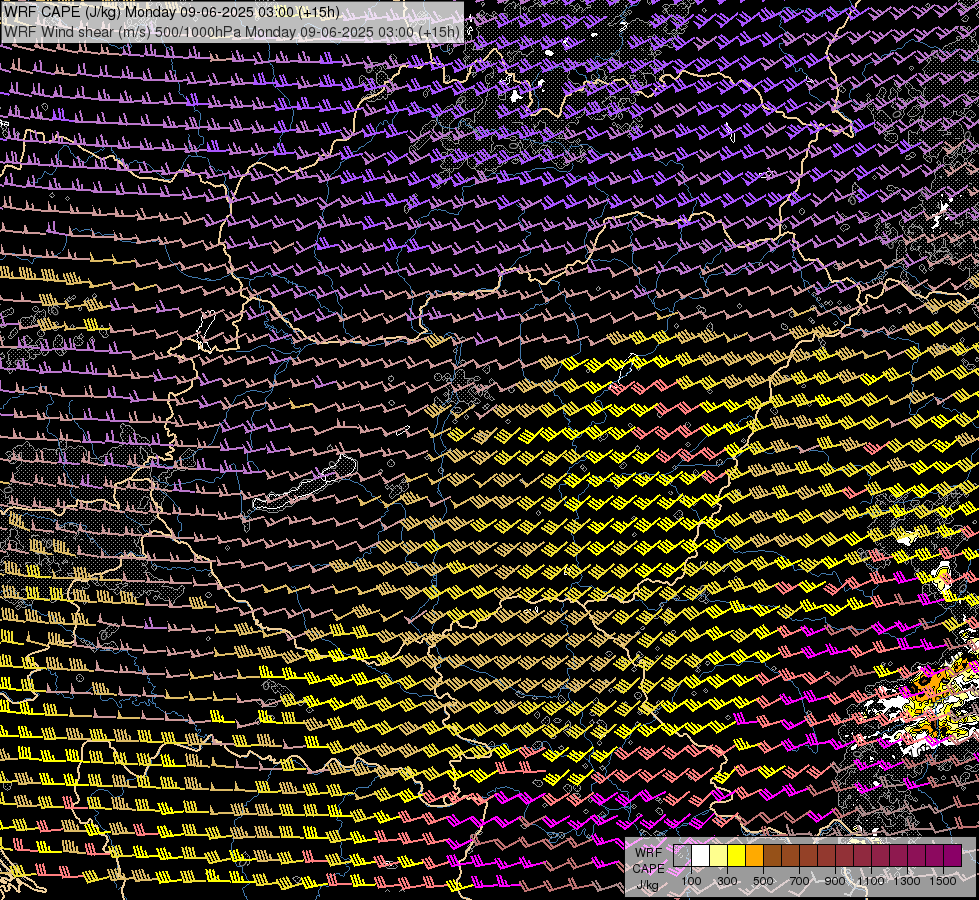Click the 'WRF CAPE (J/kg) Monday' title line
979x900 pixels.
coord(172,12)
